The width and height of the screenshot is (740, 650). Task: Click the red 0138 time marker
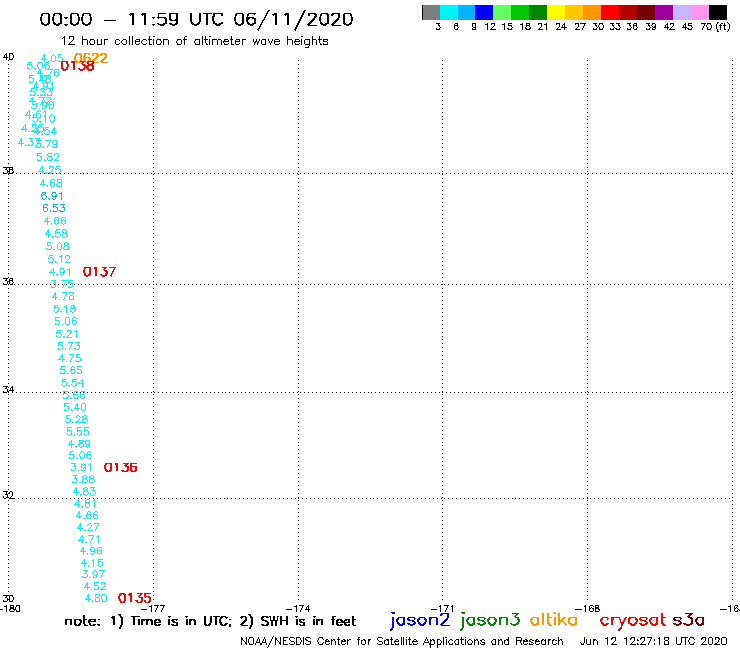pos(77,66)
